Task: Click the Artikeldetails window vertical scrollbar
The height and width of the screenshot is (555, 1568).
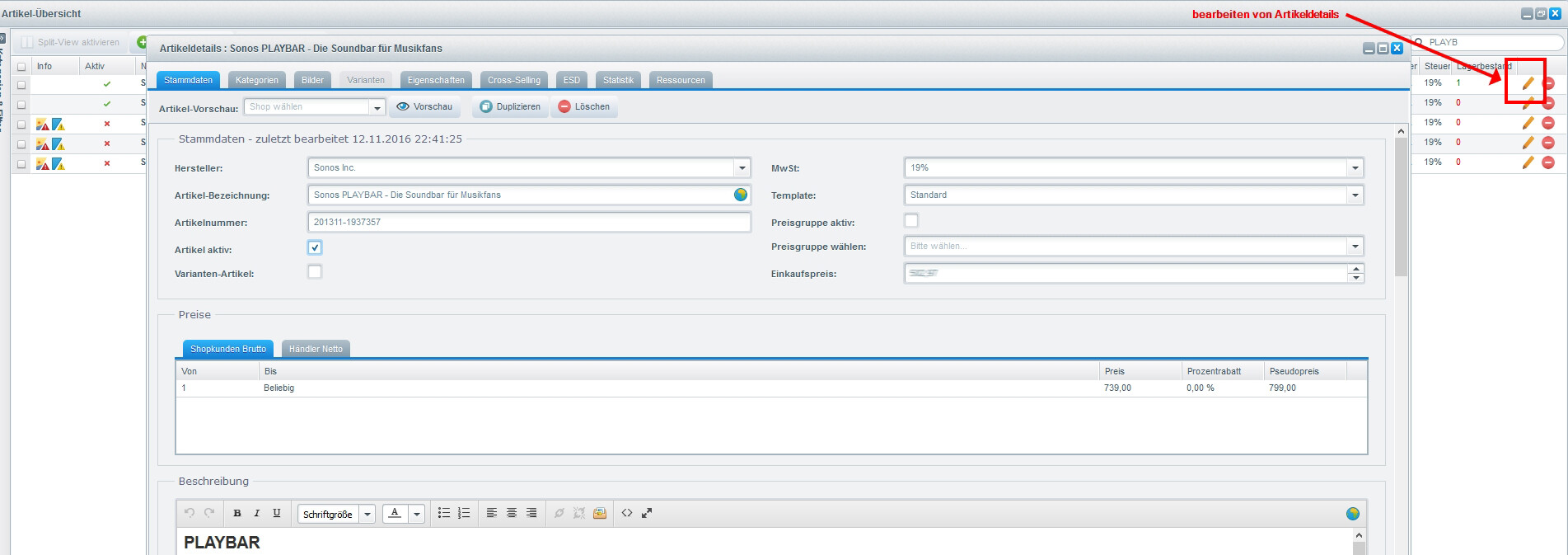Action: (1401, 206)
